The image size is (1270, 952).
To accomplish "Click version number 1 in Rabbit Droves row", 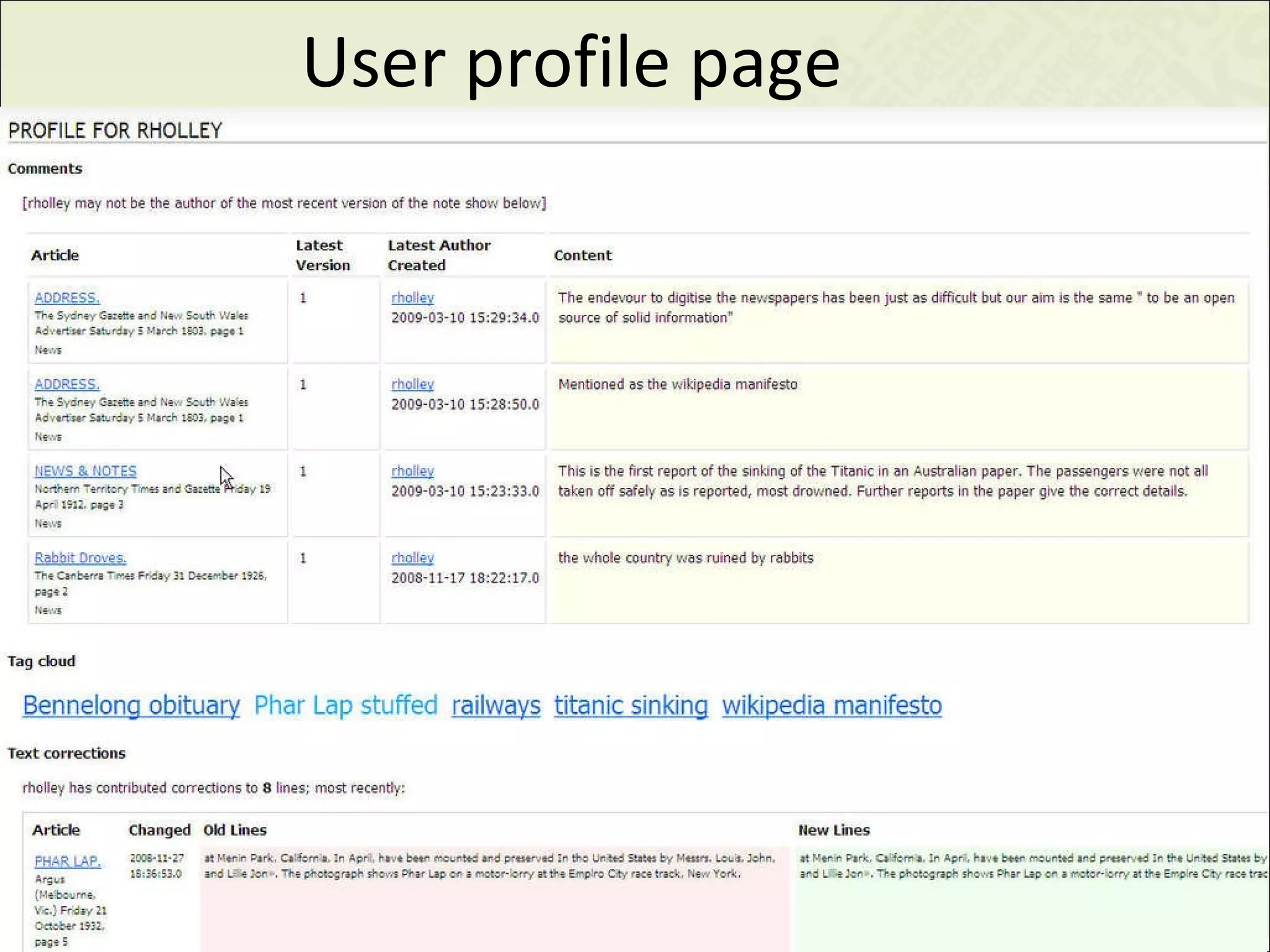I will (303, 558).
